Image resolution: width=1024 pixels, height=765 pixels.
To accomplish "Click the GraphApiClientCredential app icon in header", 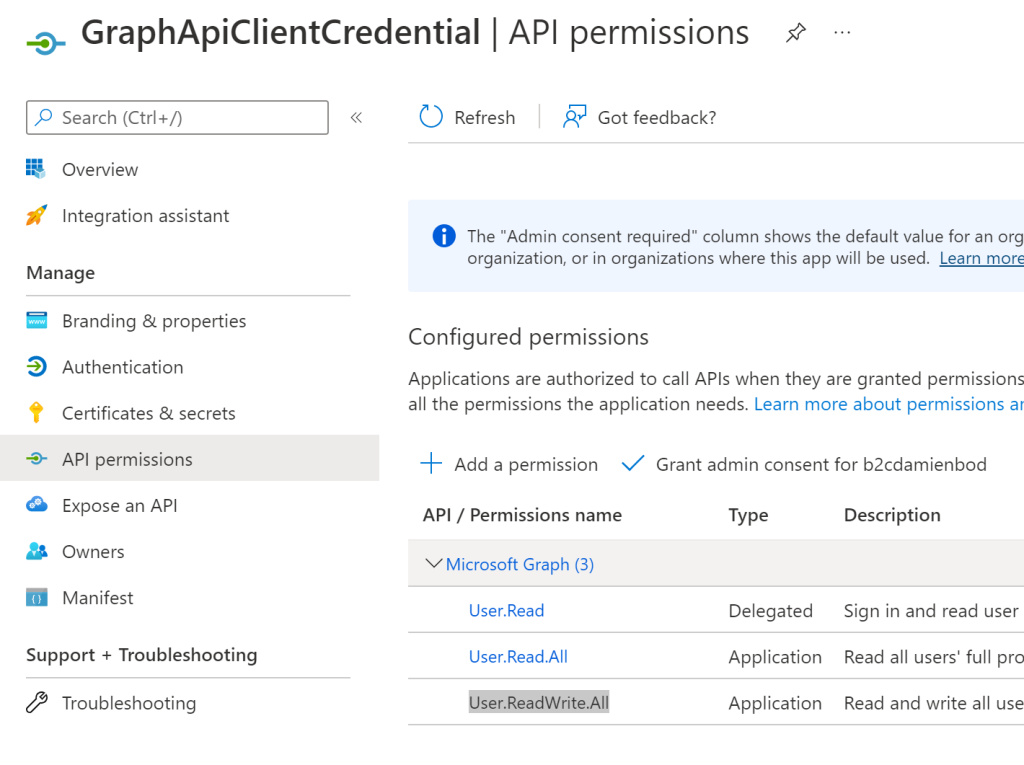I will click(46, 44).
